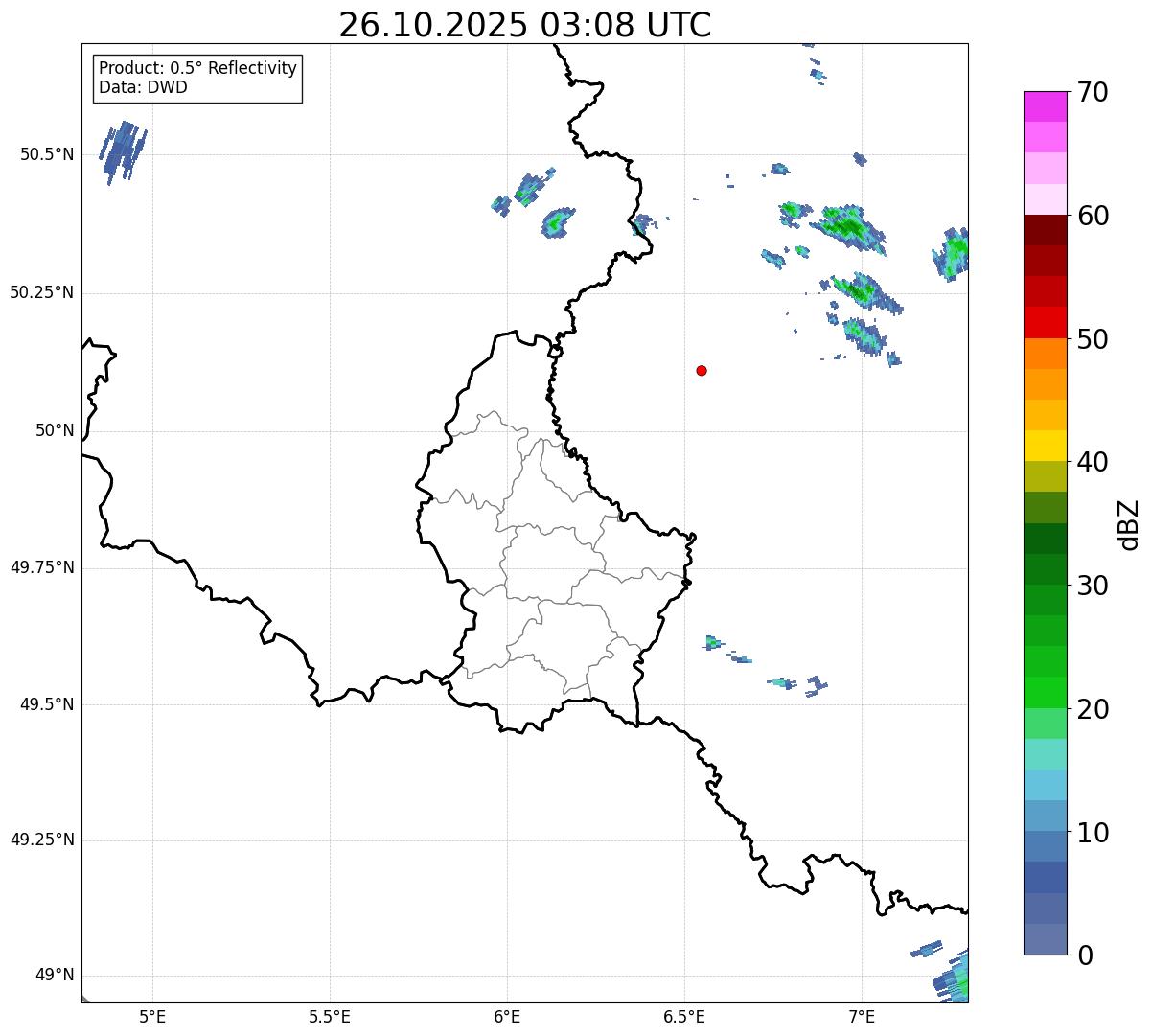Screen dimensions: 1152x1036
Task: Click the 50°N latitude label
Action: point(55,430)
